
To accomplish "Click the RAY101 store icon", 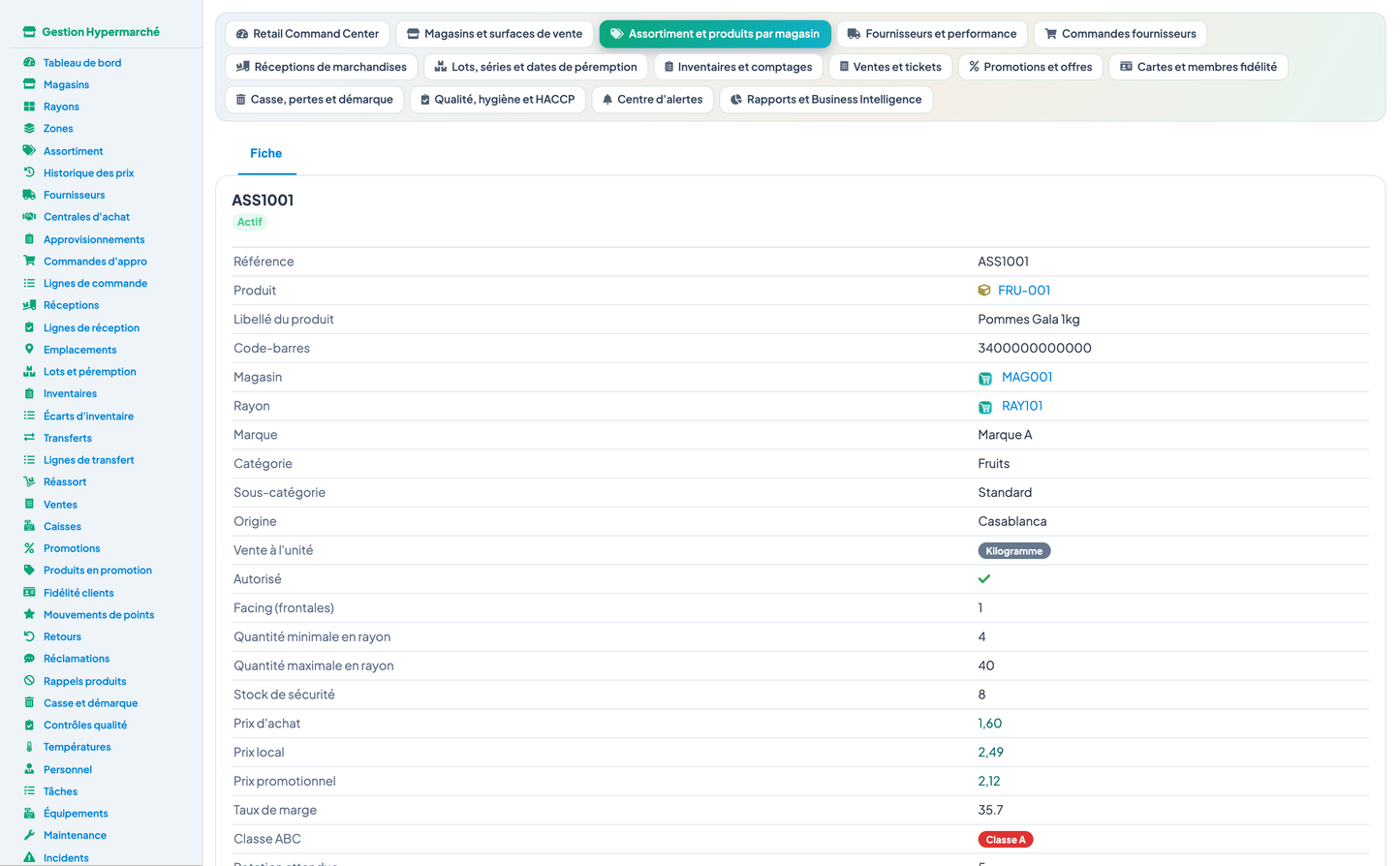I will (x=985, y=407).
